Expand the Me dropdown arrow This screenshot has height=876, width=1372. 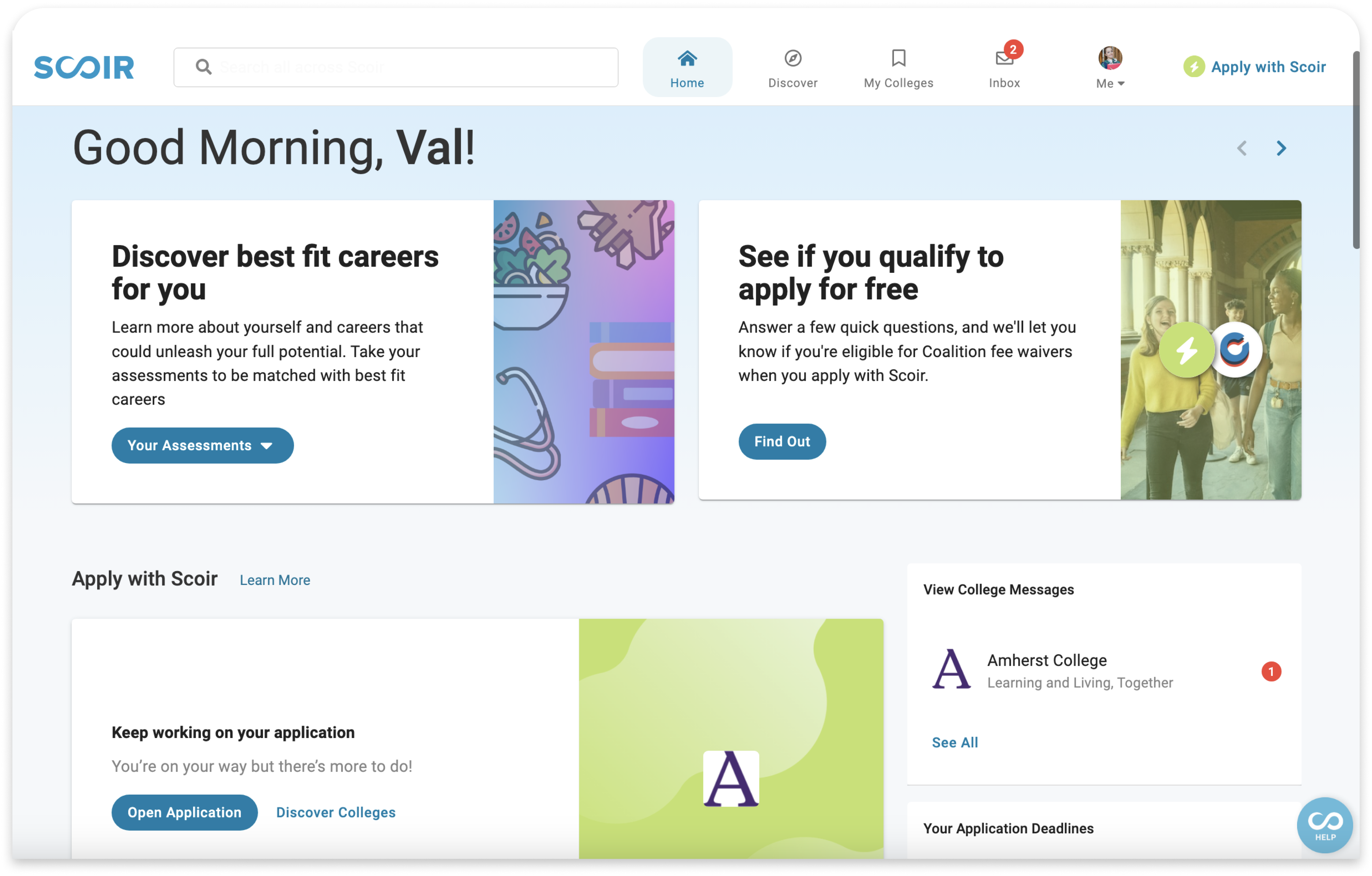(x=1121, y=84)
